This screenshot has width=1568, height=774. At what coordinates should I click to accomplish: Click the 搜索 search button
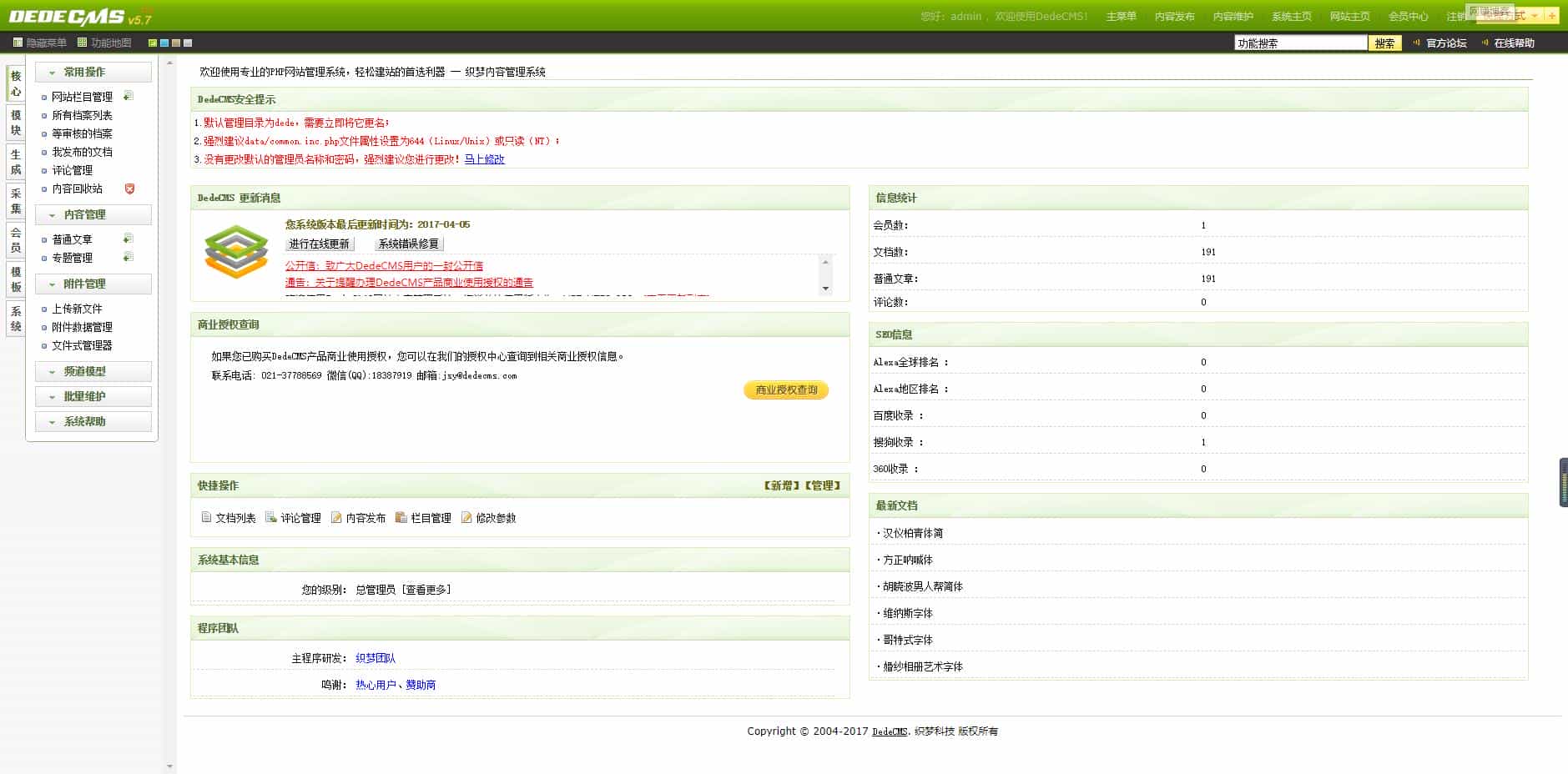click(x=1384, y=43)
